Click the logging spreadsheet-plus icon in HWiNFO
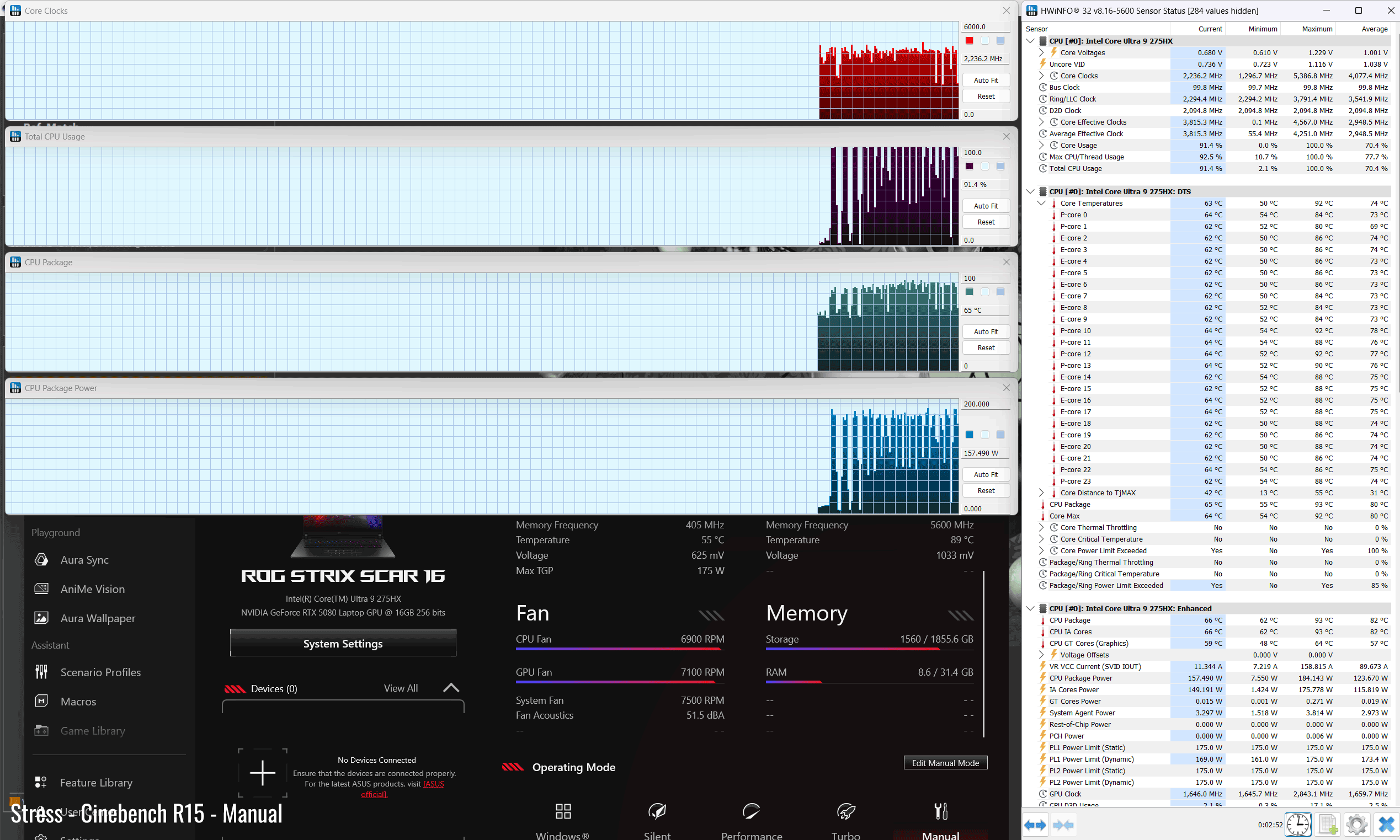 click(1328, 824)
